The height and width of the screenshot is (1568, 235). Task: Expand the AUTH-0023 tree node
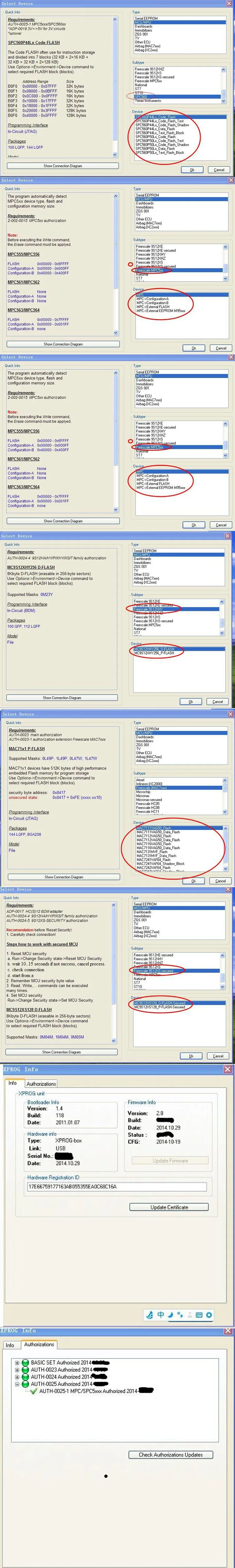(18, 1369)
